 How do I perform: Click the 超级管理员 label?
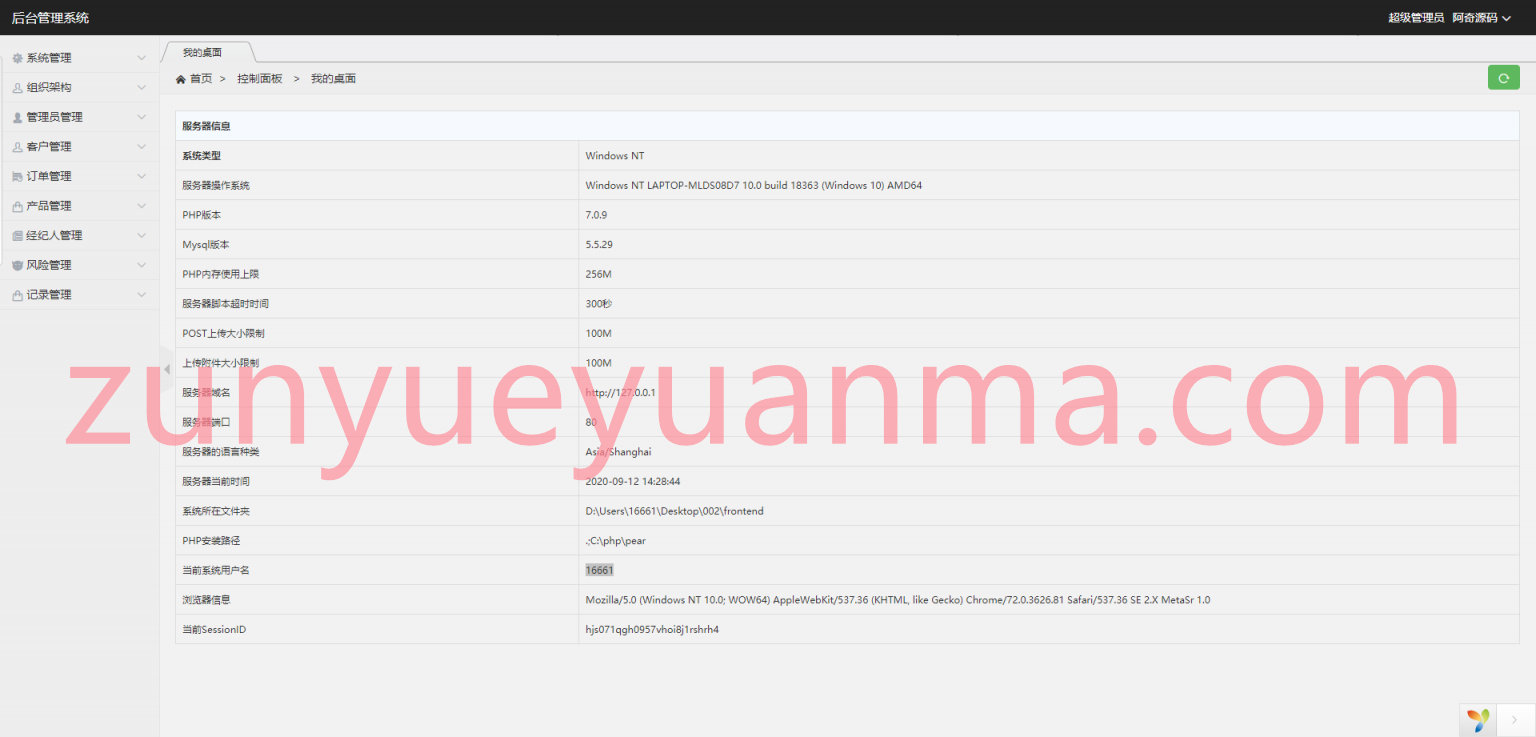click(x=1416, y=18)
